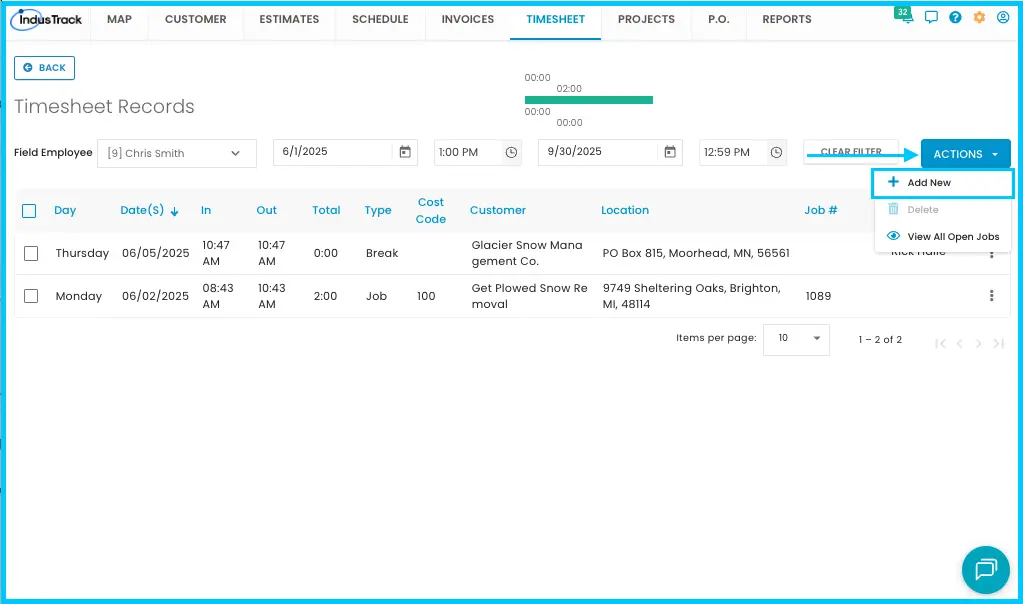The height and width of the screenshot is (604, 1023).
Task: Select all timesheet records checkbox
Action: pyautogui.click(x=29, y=211)
